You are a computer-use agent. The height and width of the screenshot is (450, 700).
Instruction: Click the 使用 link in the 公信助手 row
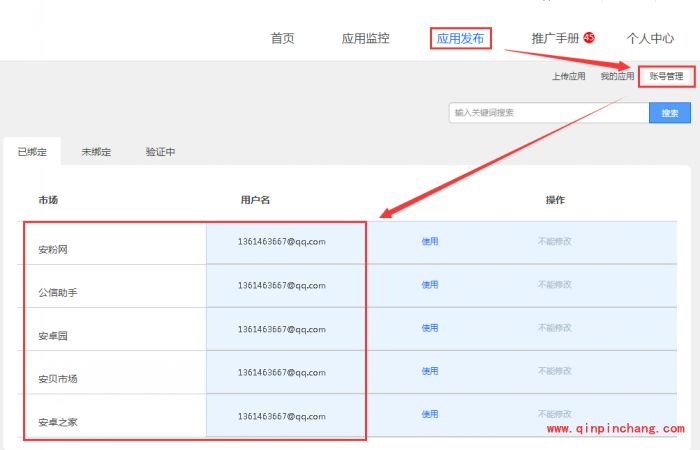[x=430, y=285]
